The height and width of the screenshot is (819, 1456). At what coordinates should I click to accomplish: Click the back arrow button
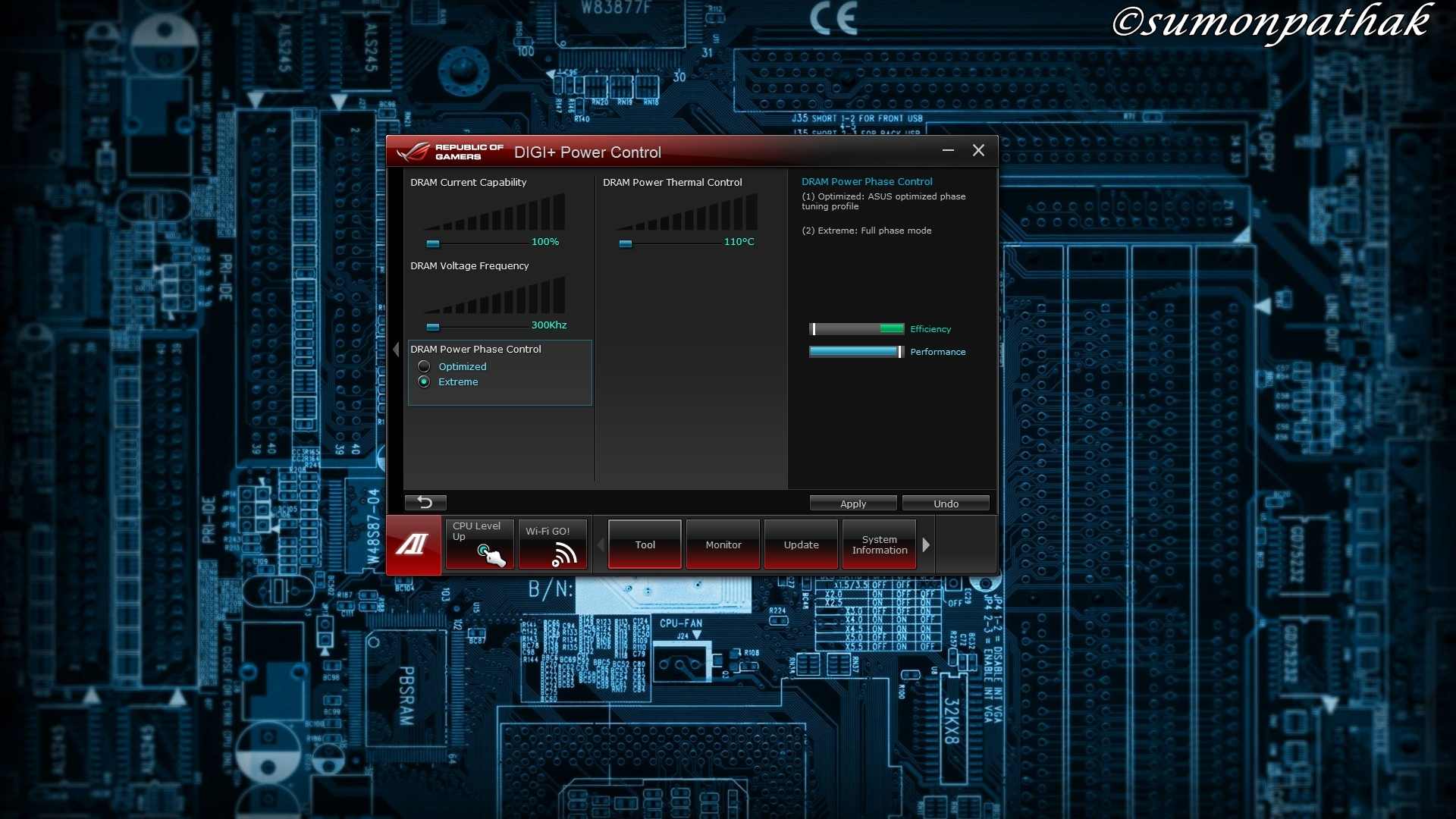tap(425, 503)
